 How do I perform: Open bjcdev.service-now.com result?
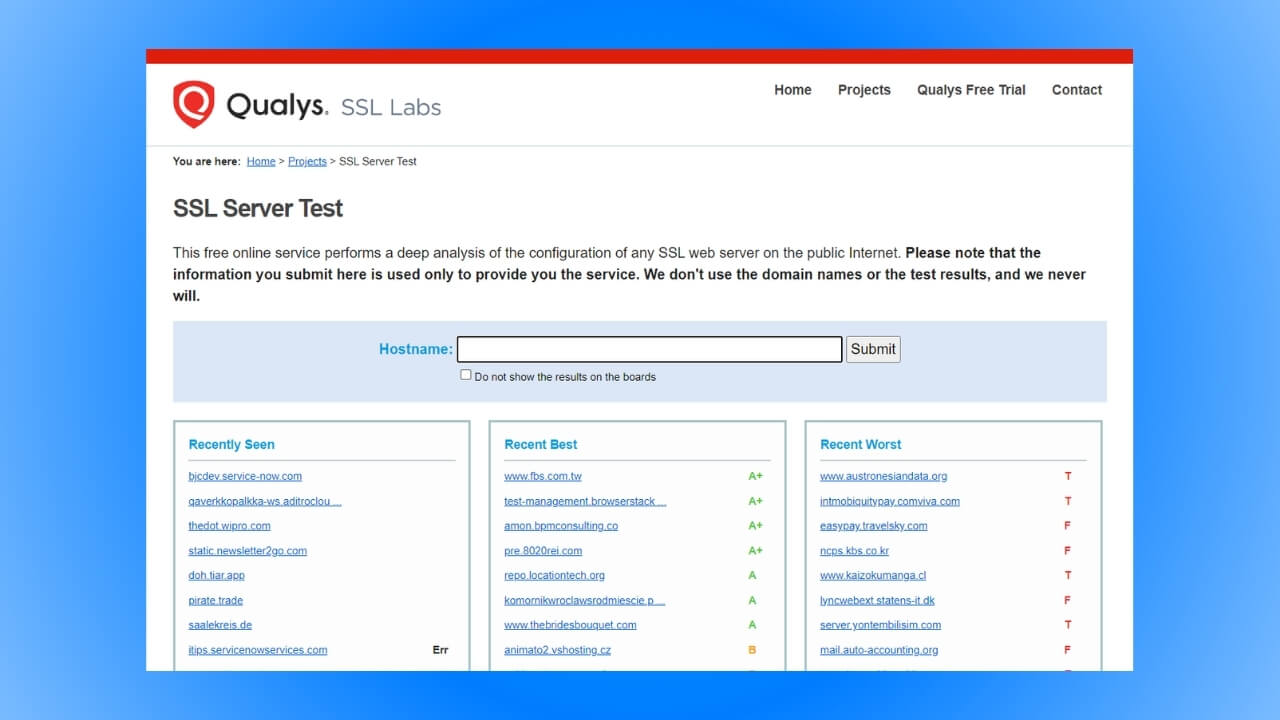click(x=245, y=476)
